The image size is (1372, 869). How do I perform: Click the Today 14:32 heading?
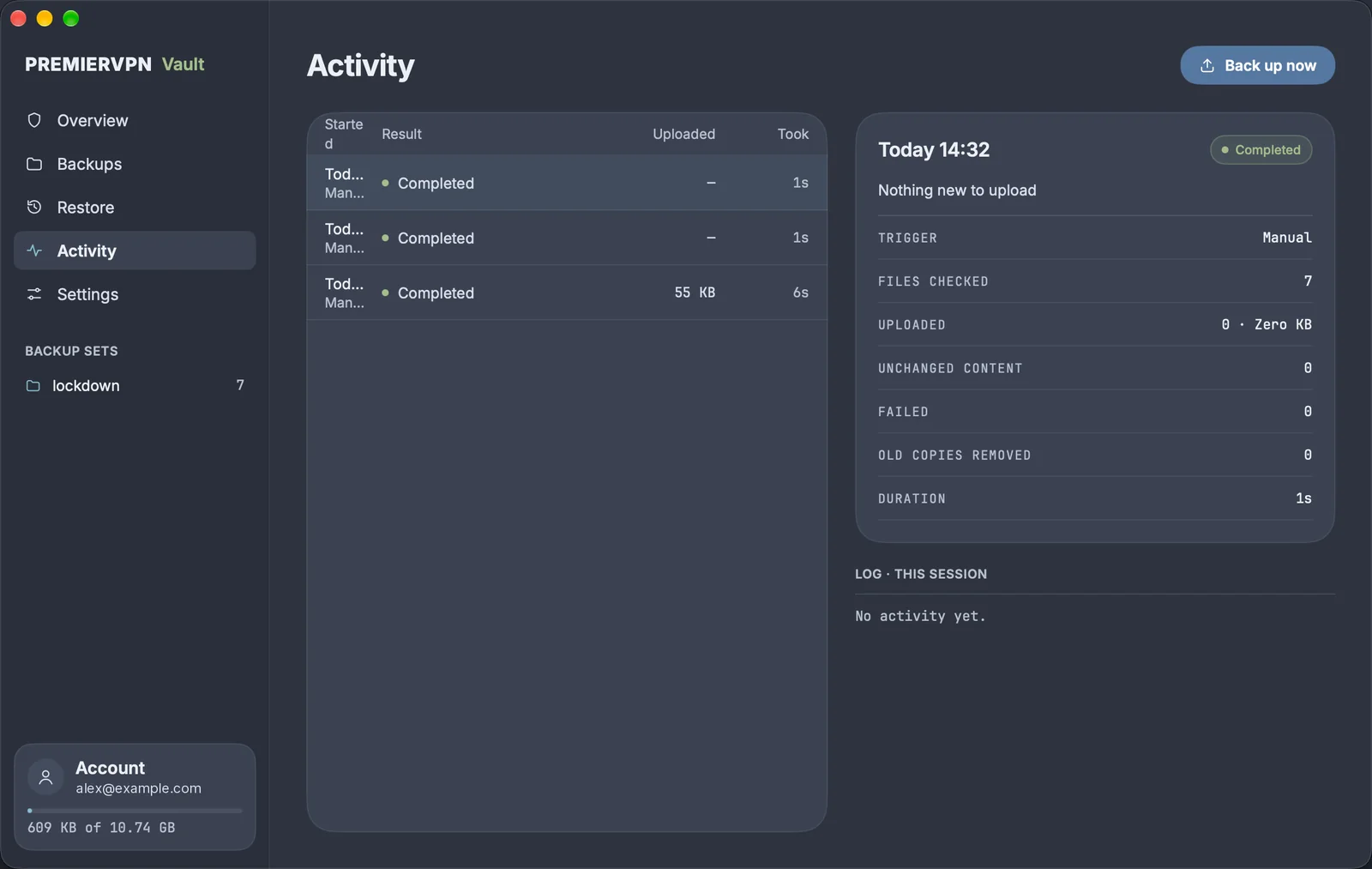point(934,149)
